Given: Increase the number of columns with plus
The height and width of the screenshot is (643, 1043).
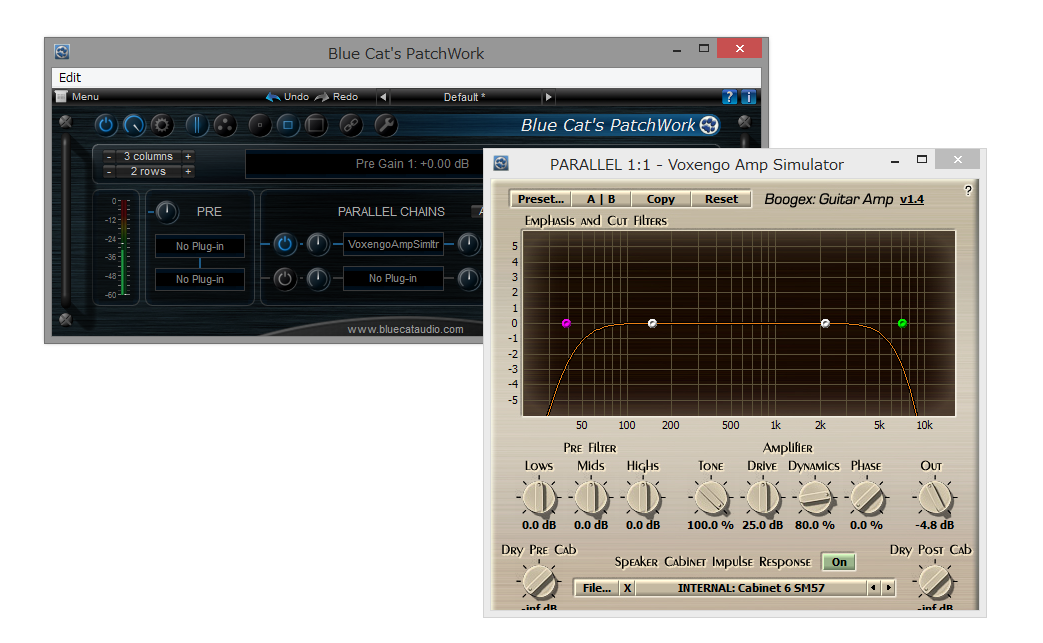Looking at the screenshot, I should (x=188, y=156).
